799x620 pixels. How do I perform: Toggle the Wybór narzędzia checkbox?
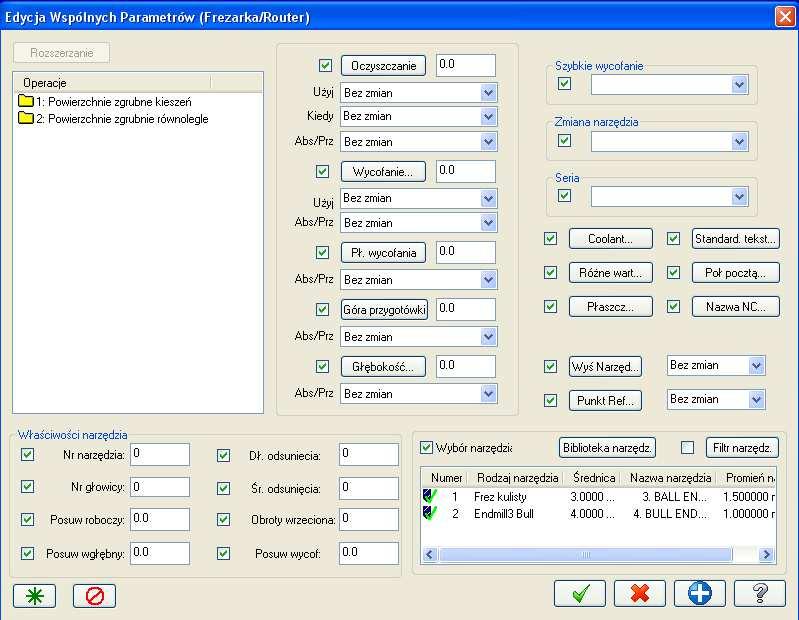[x=426, y=448]
